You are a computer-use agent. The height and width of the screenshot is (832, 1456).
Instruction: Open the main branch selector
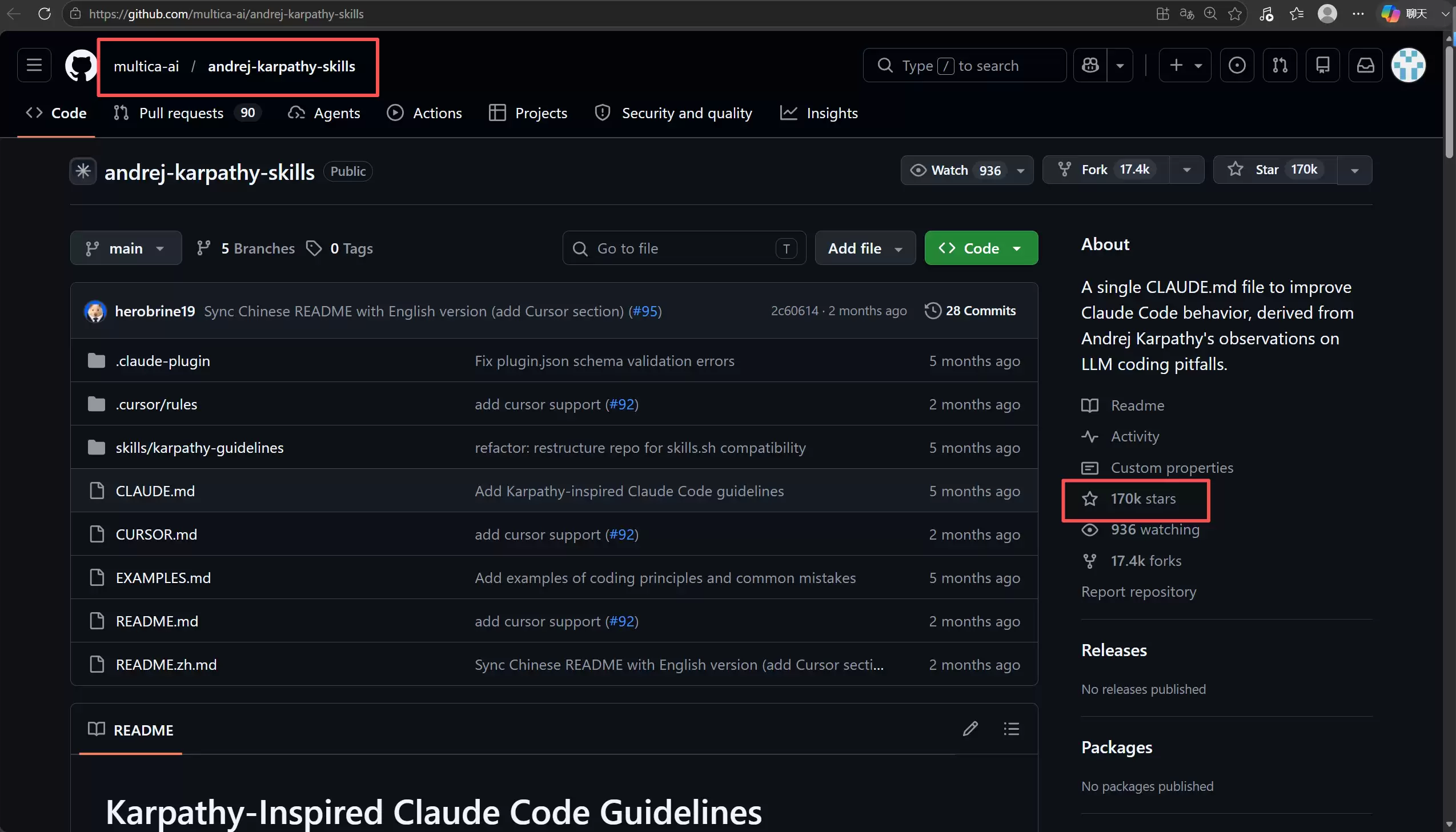pos(126,248)
